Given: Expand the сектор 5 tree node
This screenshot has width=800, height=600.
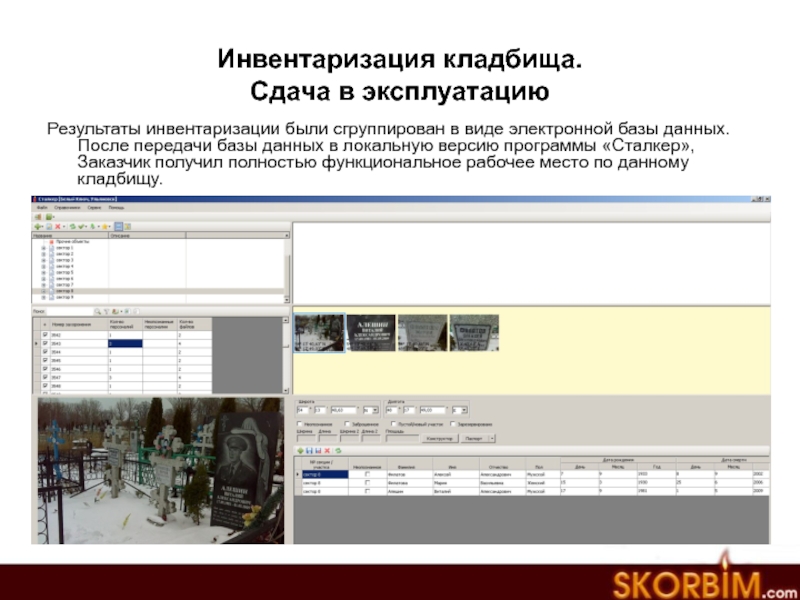Looking at the screenshot, I should (43, 272).
